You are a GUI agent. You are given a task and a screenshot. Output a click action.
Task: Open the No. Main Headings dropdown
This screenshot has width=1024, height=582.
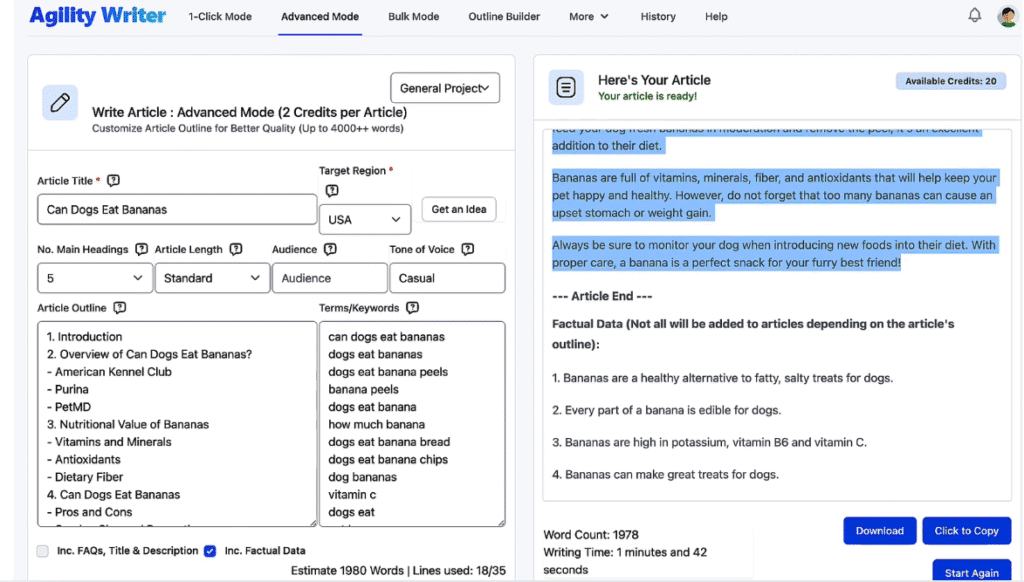95,278
